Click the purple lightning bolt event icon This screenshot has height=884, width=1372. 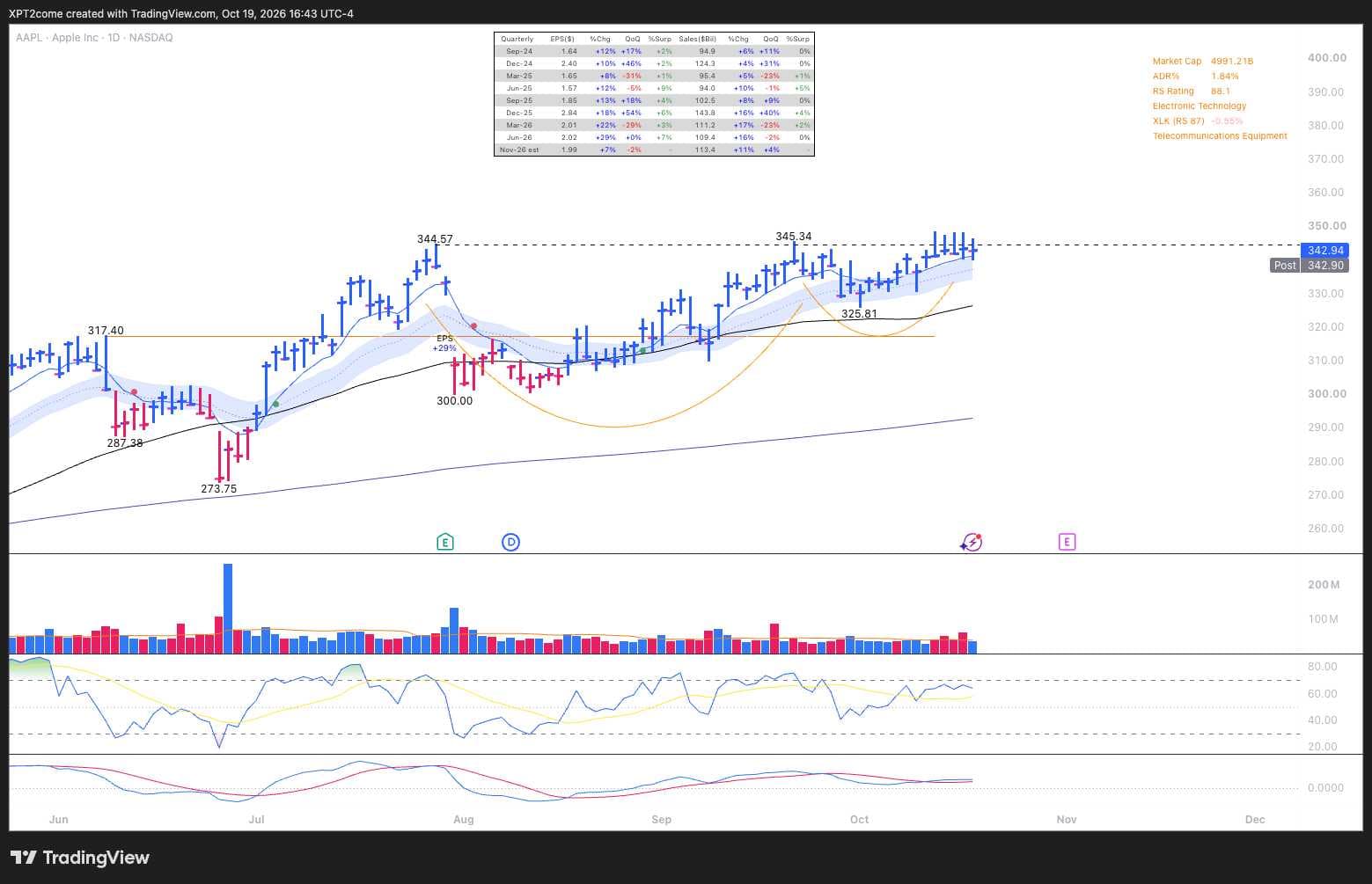point(971,542)
